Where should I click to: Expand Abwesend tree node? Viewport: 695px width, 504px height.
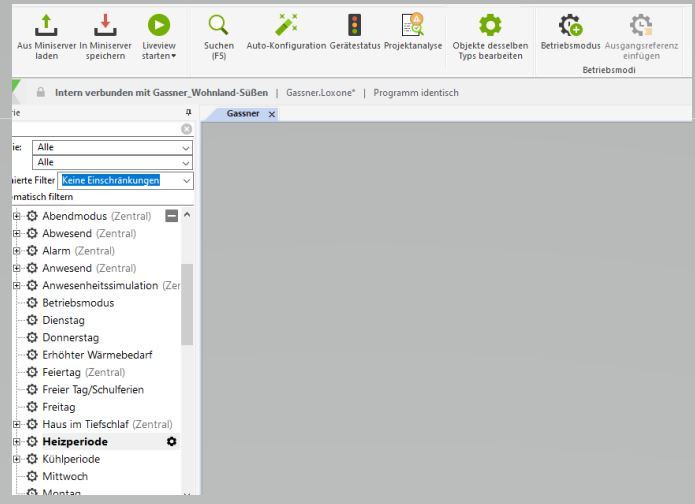click(16, 233)
